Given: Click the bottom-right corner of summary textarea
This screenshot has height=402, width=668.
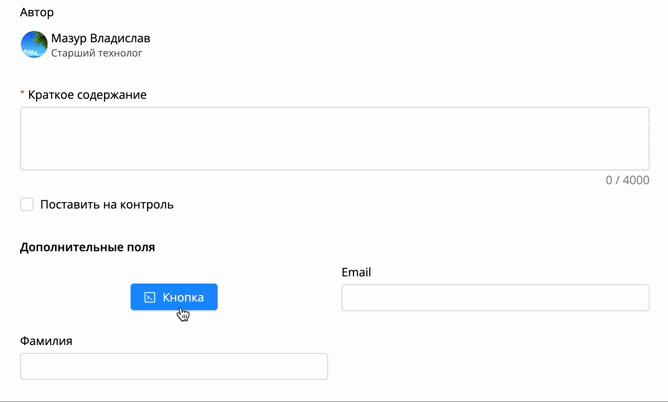Looking at the screenshot, I should point(647,167).
